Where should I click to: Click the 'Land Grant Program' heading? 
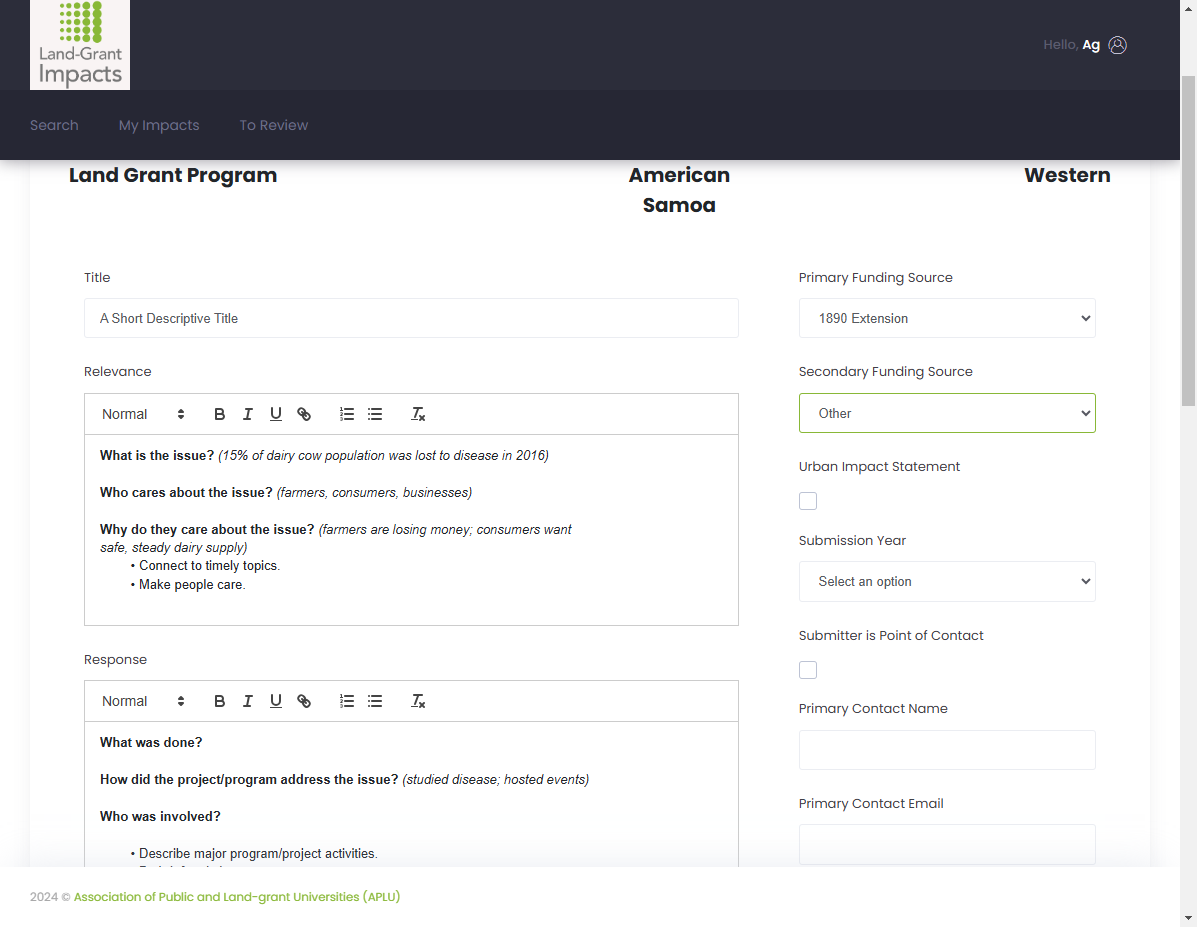click(x=173, y=175)
